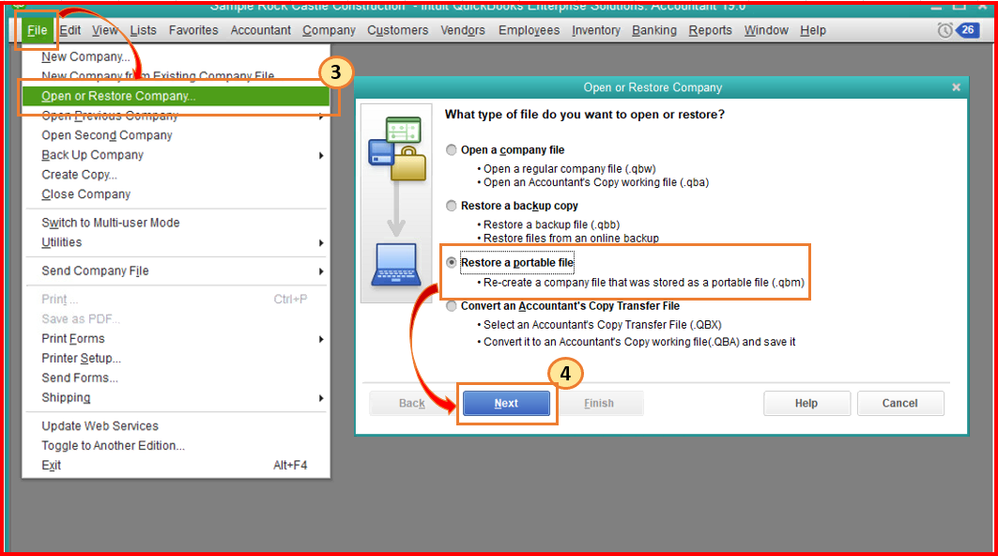Click the Cancel button
The width and height of the screenshot is (998, 556).
click(x=900, y=403)
